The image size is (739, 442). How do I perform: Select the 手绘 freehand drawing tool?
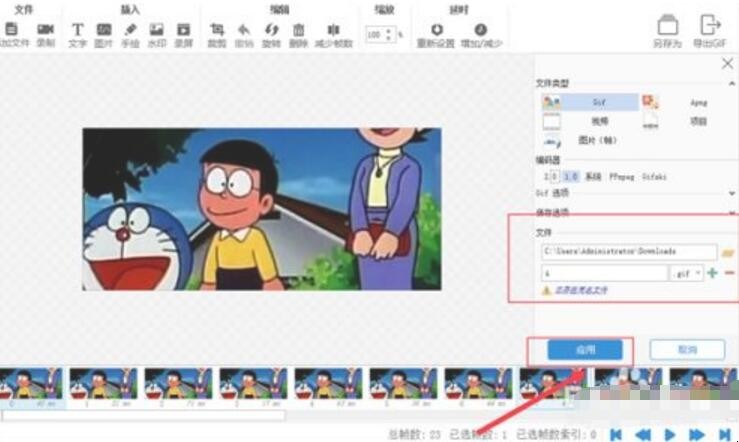(130, 29)
